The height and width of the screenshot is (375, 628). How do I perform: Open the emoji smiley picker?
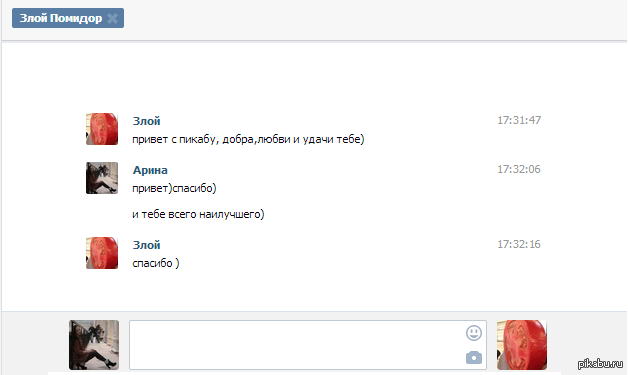tap(474, 333)
